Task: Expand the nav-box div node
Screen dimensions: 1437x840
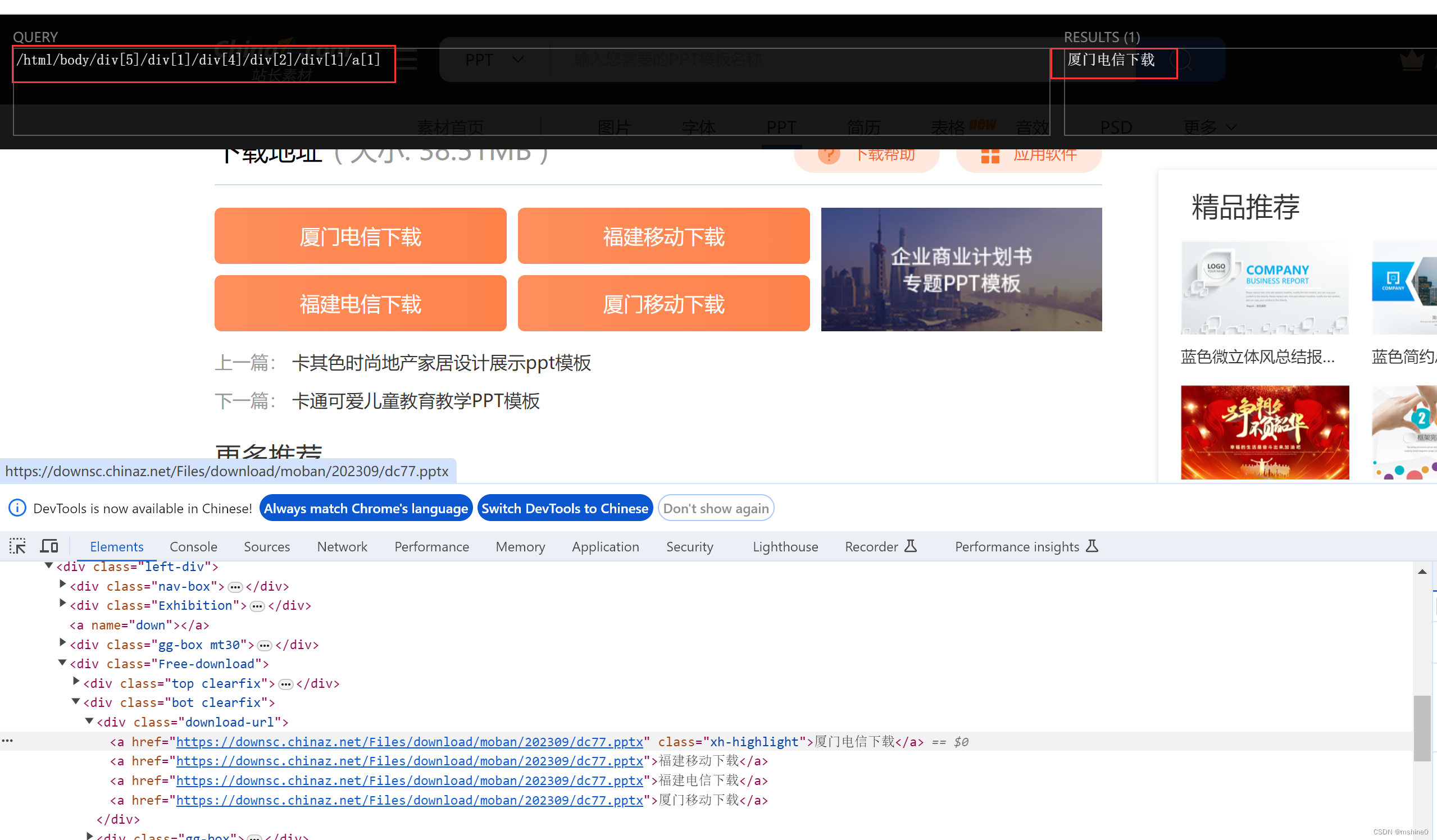Action: (63, 584)
